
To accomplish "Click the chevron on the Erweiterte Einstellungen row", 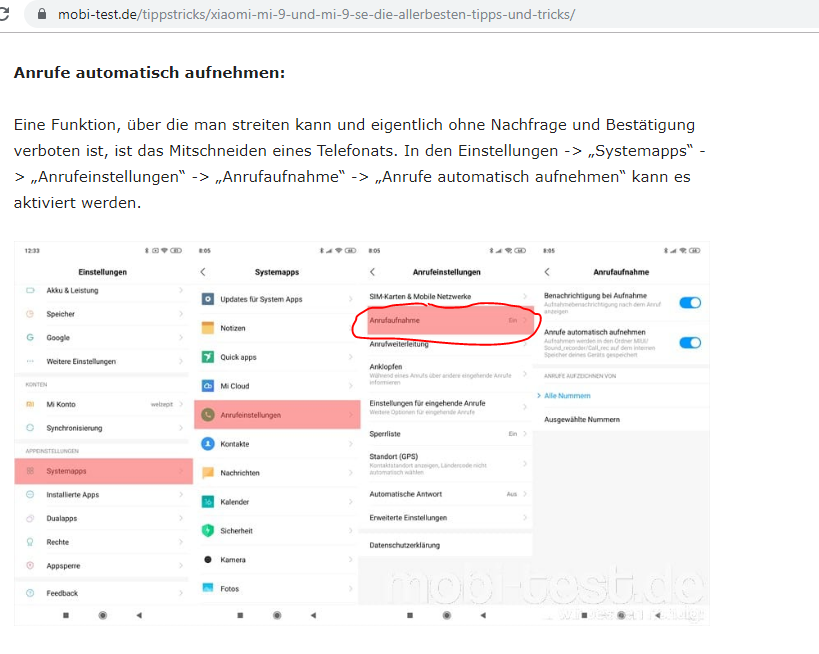I will 524,518.
